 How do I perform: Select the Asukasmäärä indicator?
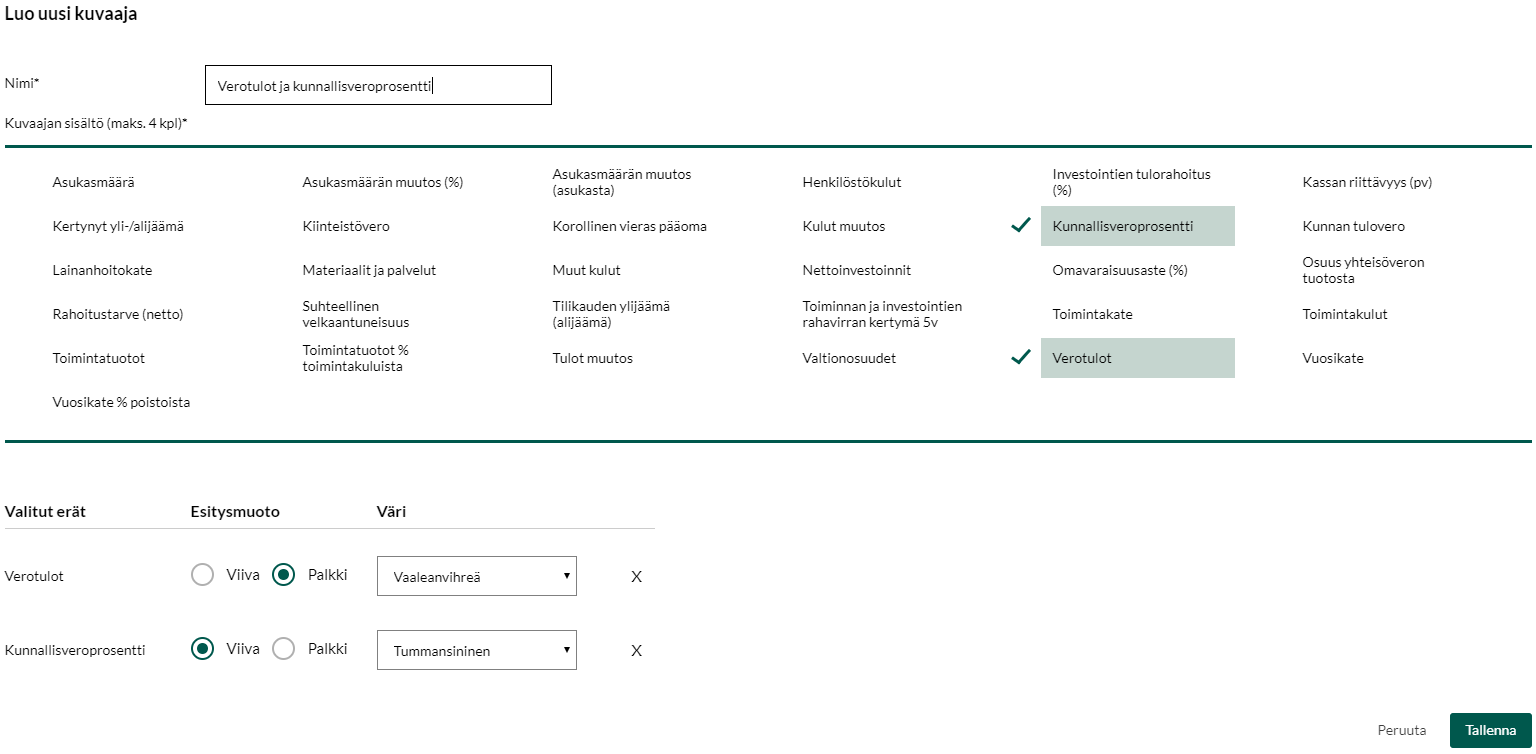pyautogui.click(x=93, y=182)
